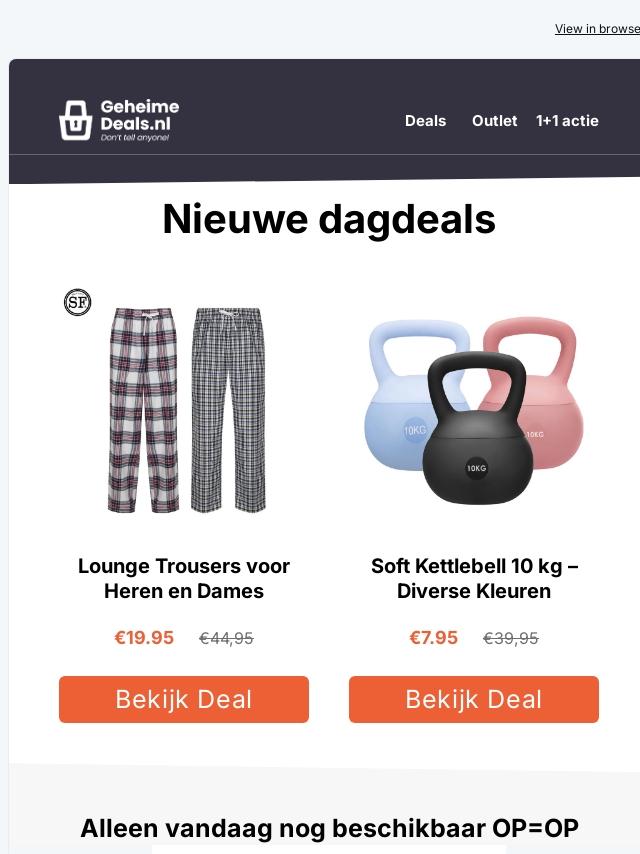Click the €7.95 sale price
This screenshot has height=854, width=640.
point(434,638)
